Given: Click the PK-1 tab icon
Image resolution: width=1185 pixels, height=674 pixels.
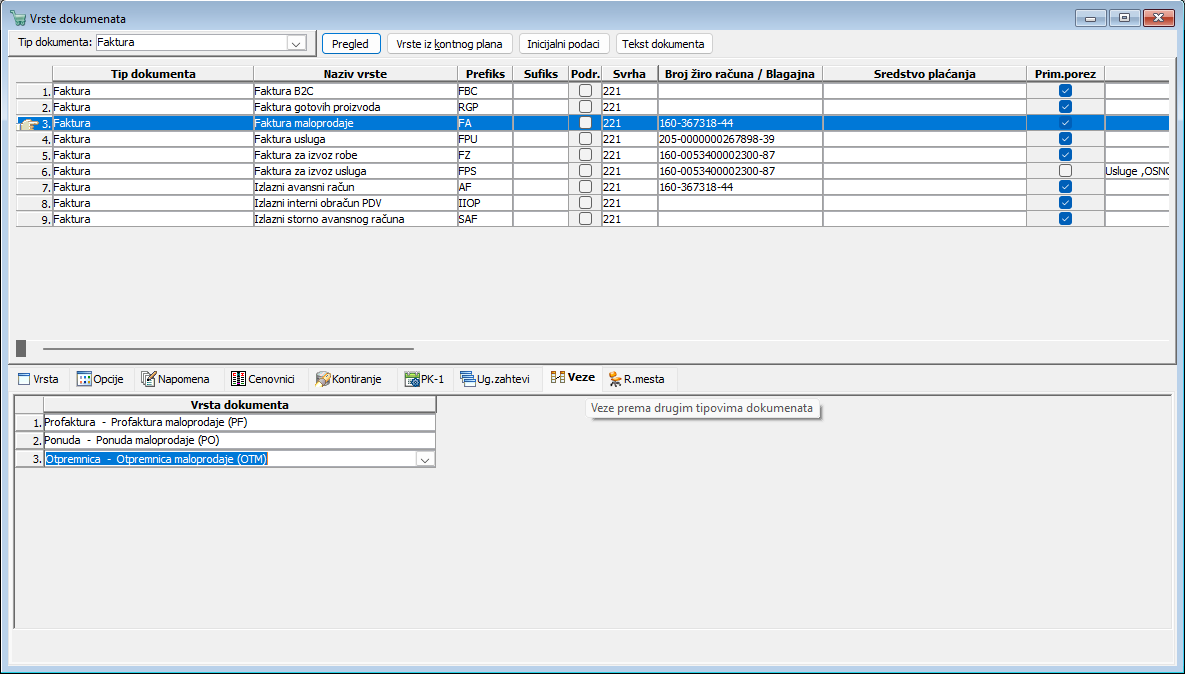Looking at the screenshot, I should click(412, 379).
